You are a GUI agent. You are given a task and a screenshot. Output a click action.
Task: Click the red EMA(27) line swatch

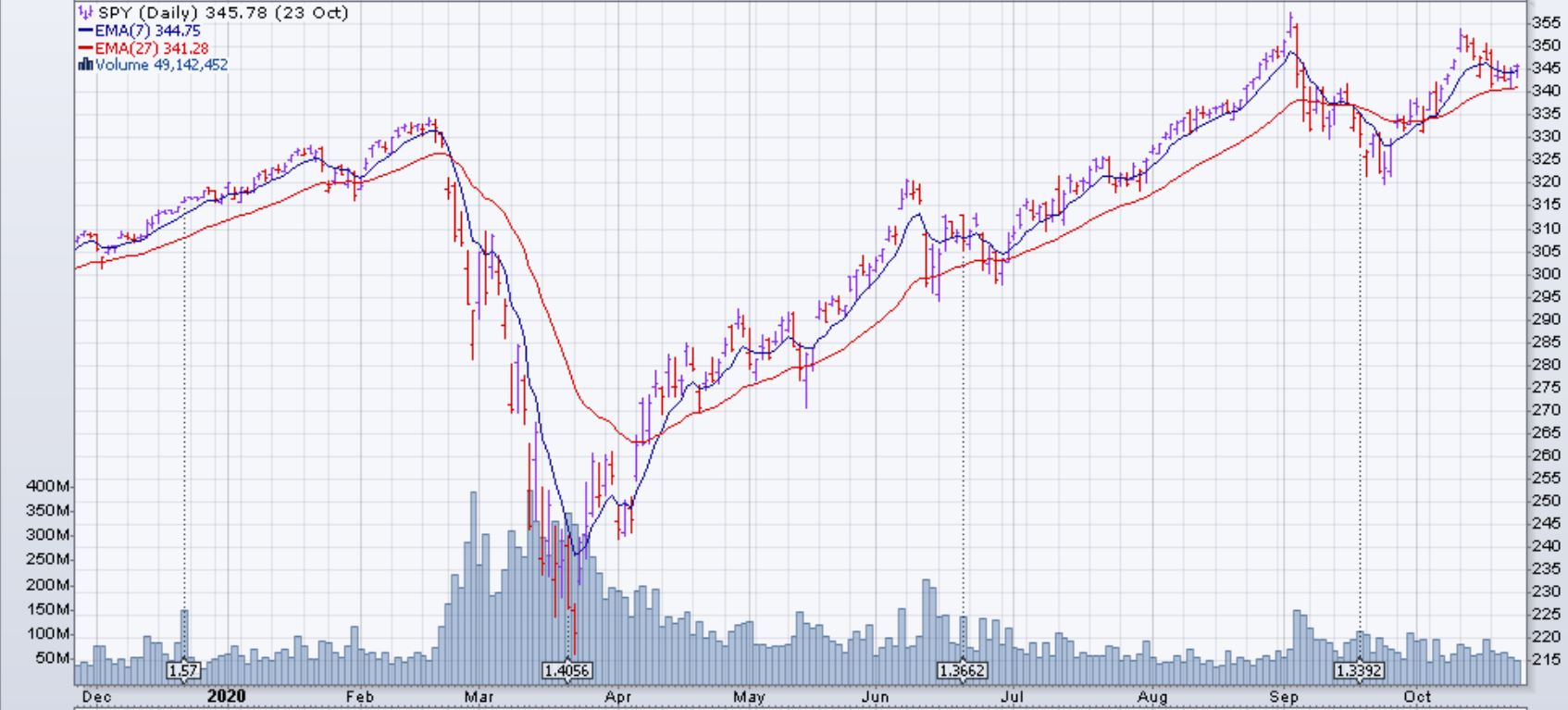(86, 48)
